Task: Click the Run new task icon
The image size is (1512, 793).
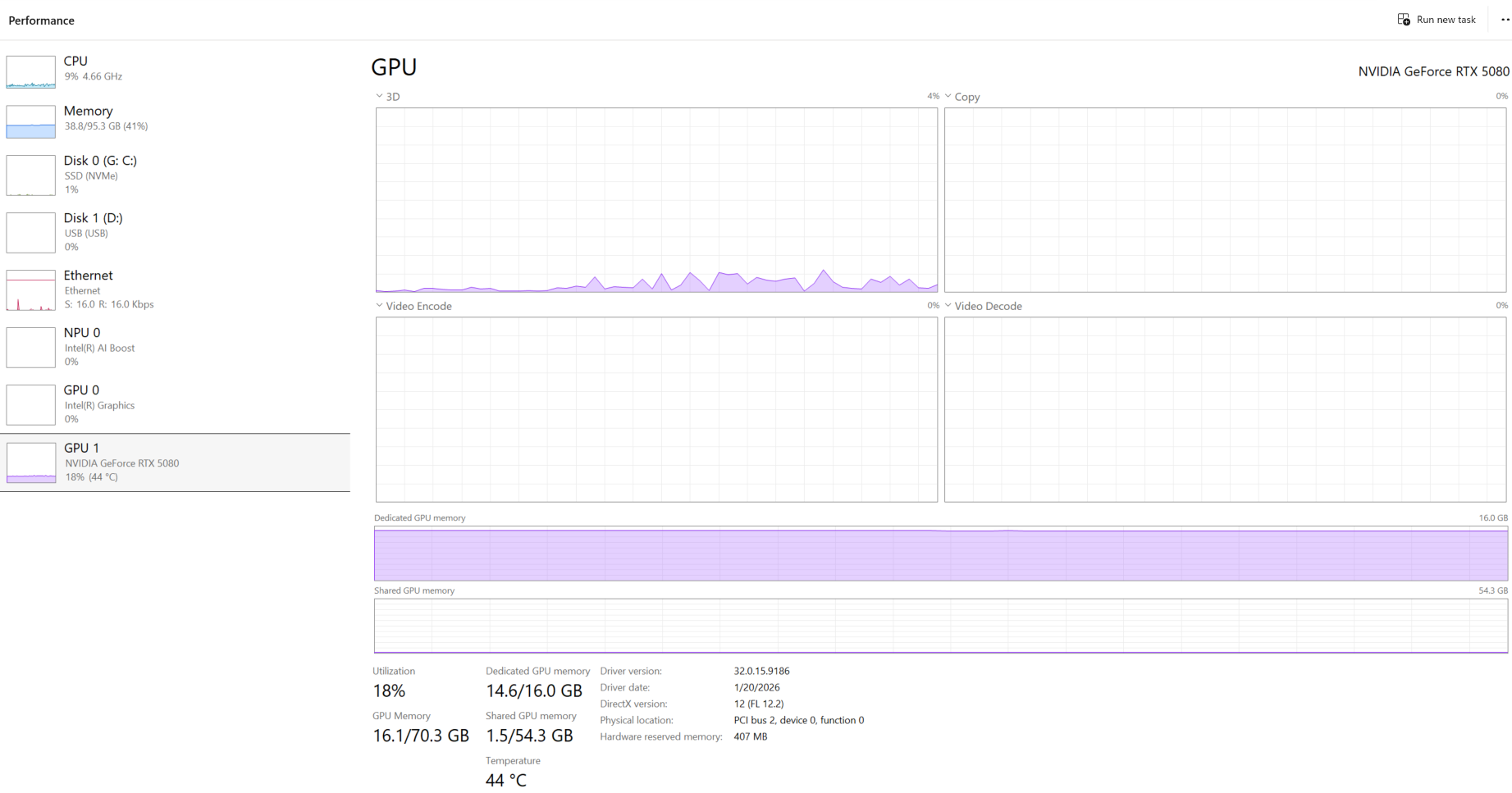Action: pos(1404,20)
